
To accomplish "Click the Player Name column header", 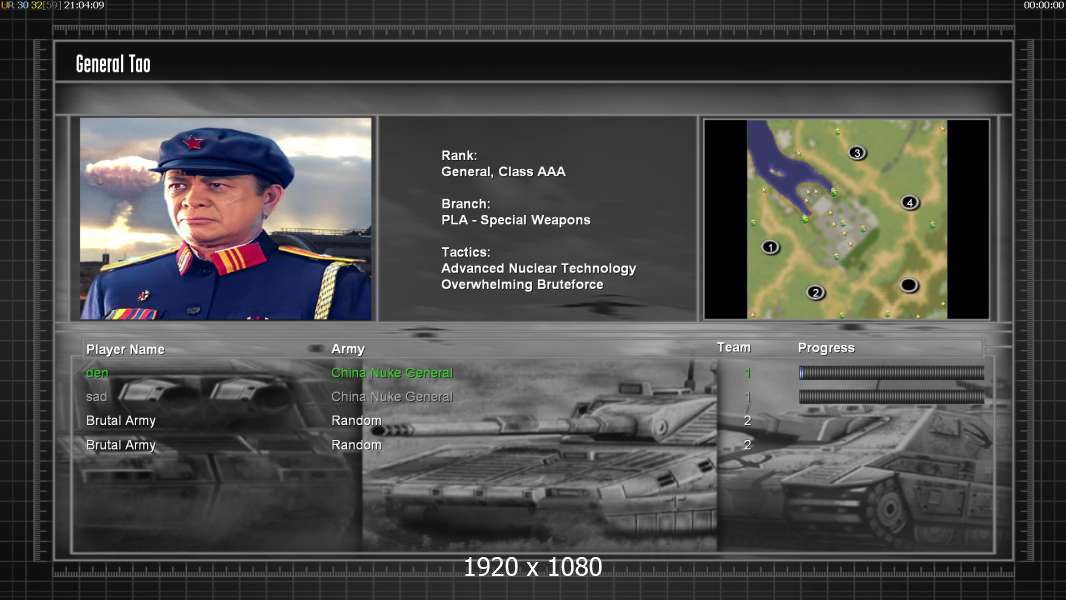I will (x=125, y=349).
